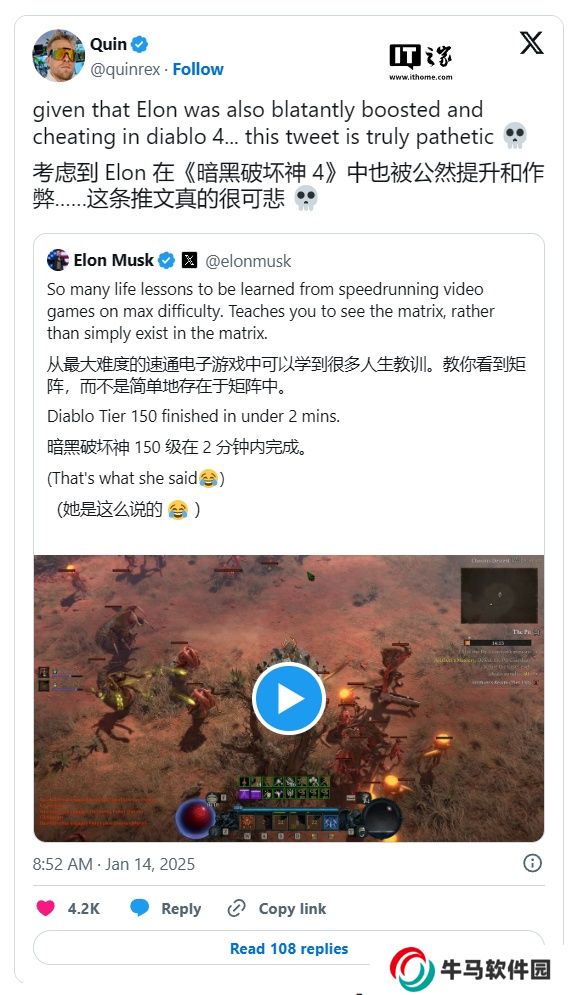Click the X logo in top corner
The height and width of the screenshot is (995, 570).
pyautogui.click(x=531, y=43)
